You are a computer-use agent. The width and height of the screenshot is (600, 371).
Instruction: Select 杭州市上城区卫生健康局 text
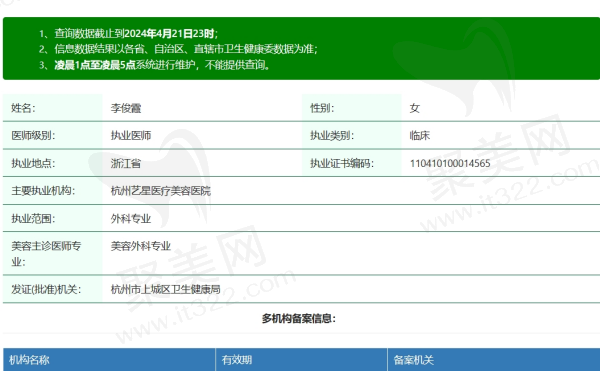166,289
